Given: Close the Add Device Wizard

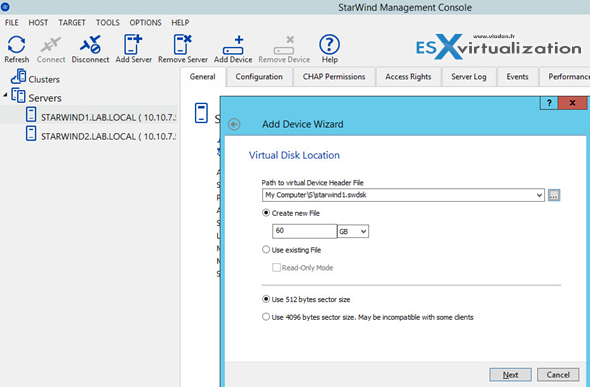Looking at the screenshot, I should [572, 103].
